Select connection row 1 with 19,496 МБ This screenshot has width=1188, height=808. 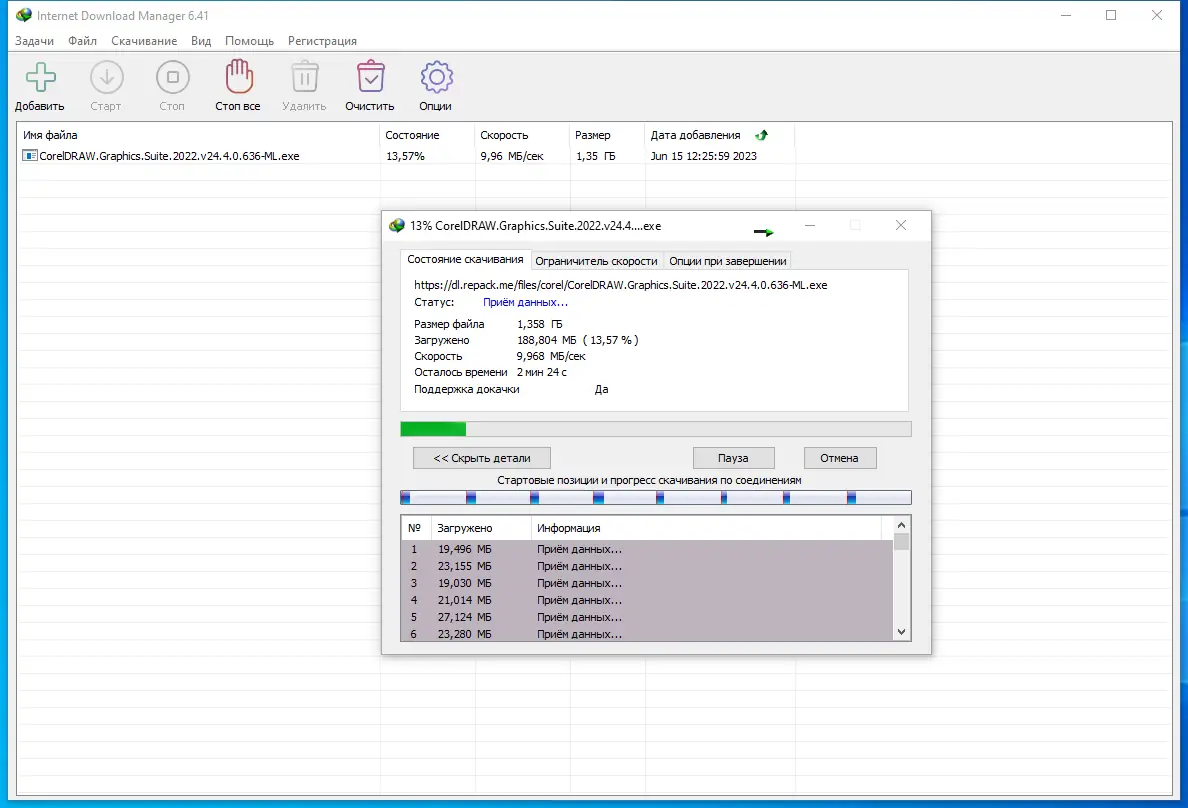(x=647, y=549)
